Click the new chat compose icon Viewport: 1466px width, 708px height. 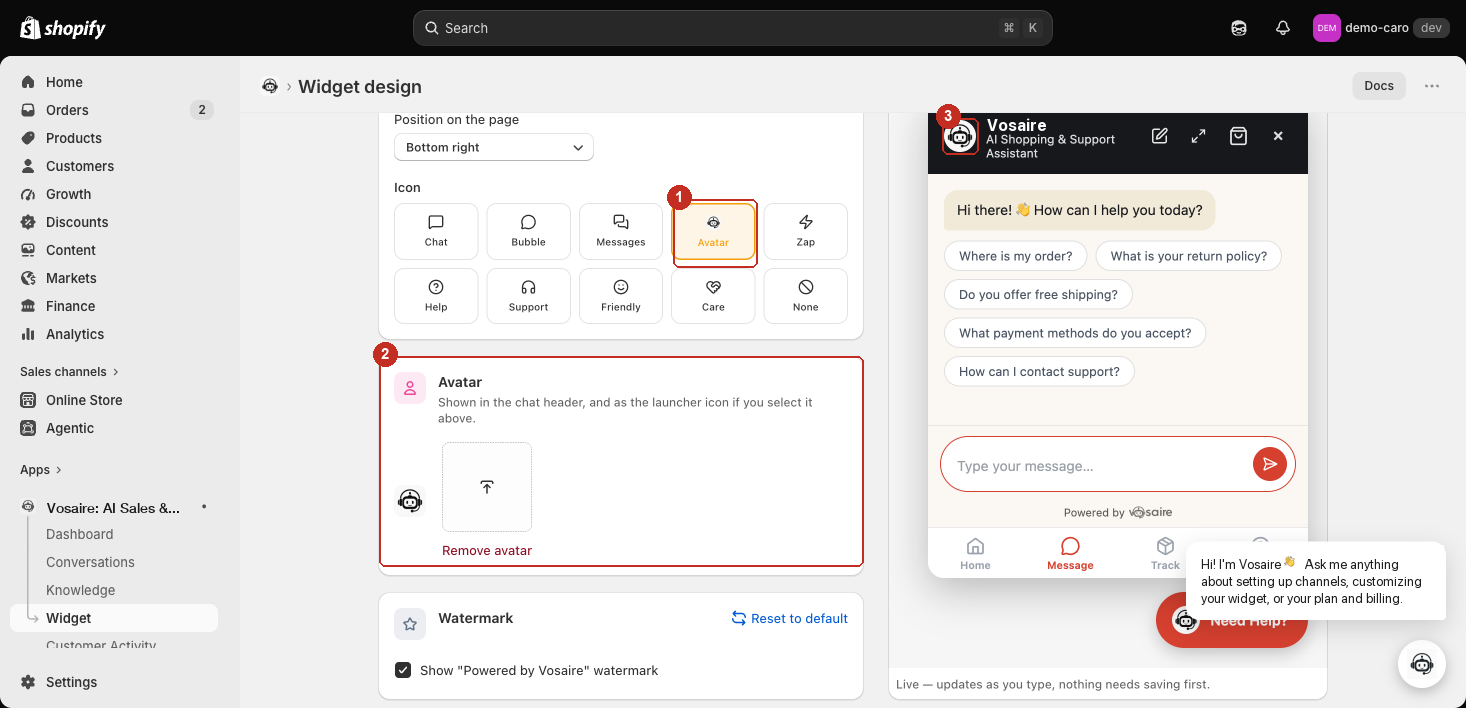(1160, 136)
